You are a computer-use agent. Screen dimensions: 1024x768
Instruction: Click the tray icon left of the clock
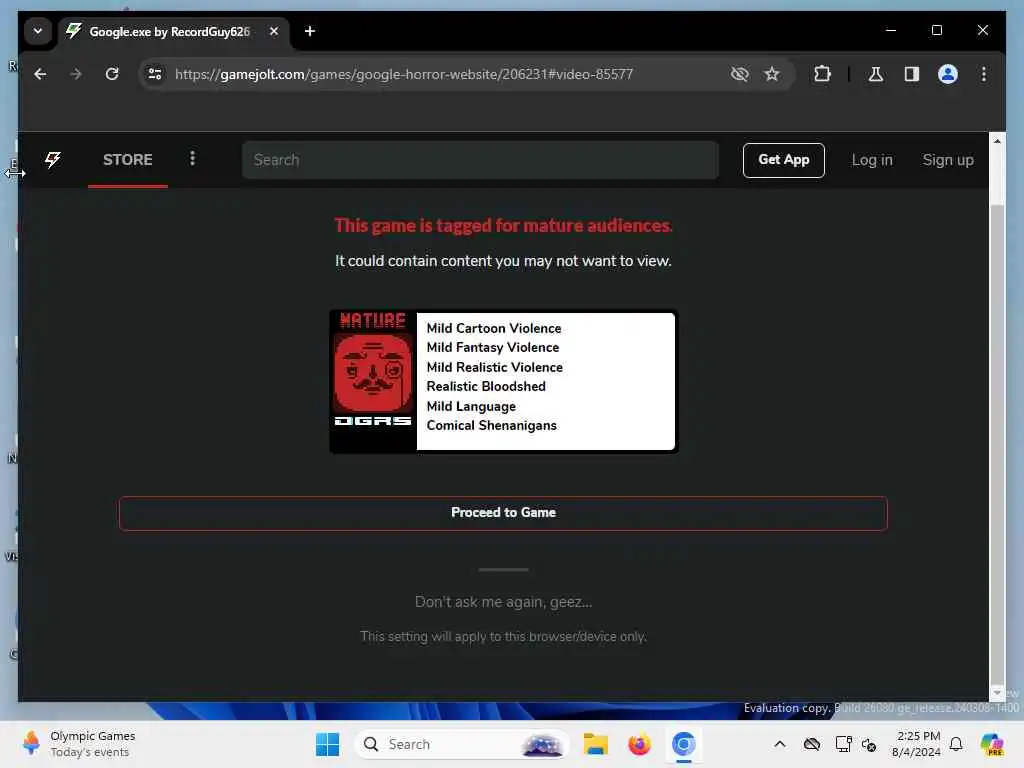coord(869,744)
